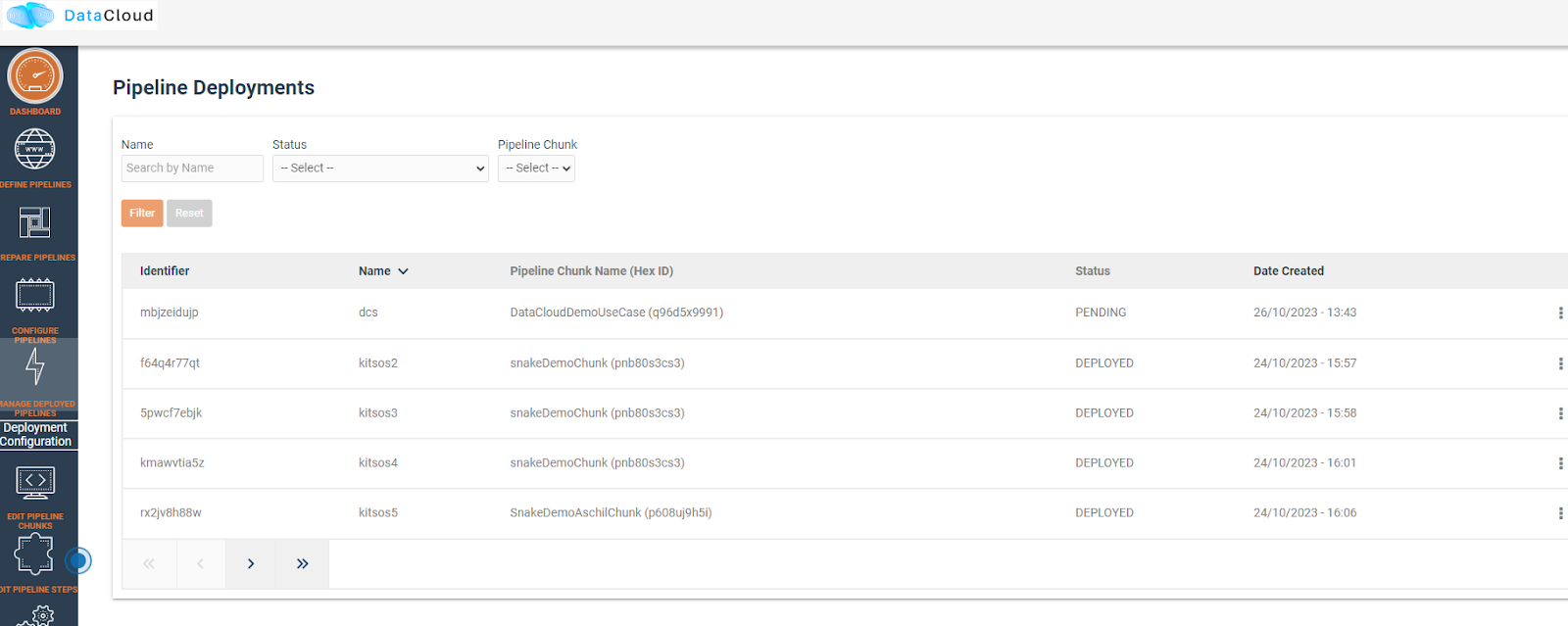Click DataCloudDemoUseCase (q96d5x9991) cell
The image size is (1568, 626).
pos(616,313)
